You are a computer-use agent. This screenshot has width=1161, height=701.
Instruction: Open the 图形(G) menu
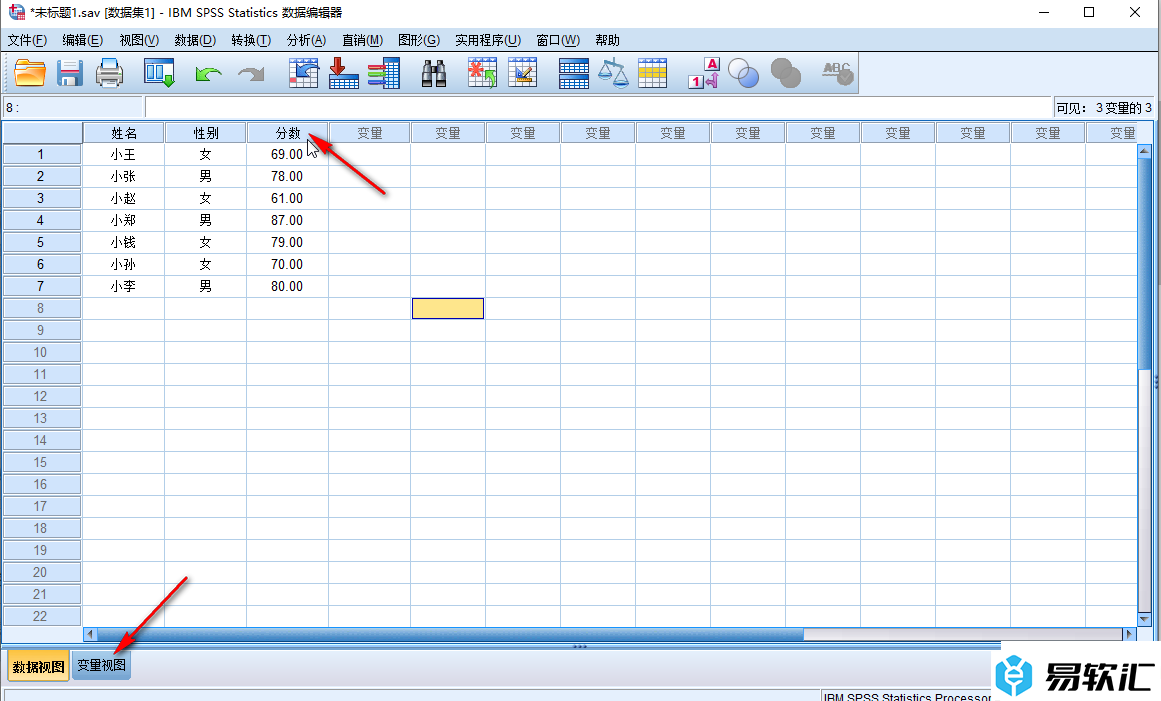[418, 40]
